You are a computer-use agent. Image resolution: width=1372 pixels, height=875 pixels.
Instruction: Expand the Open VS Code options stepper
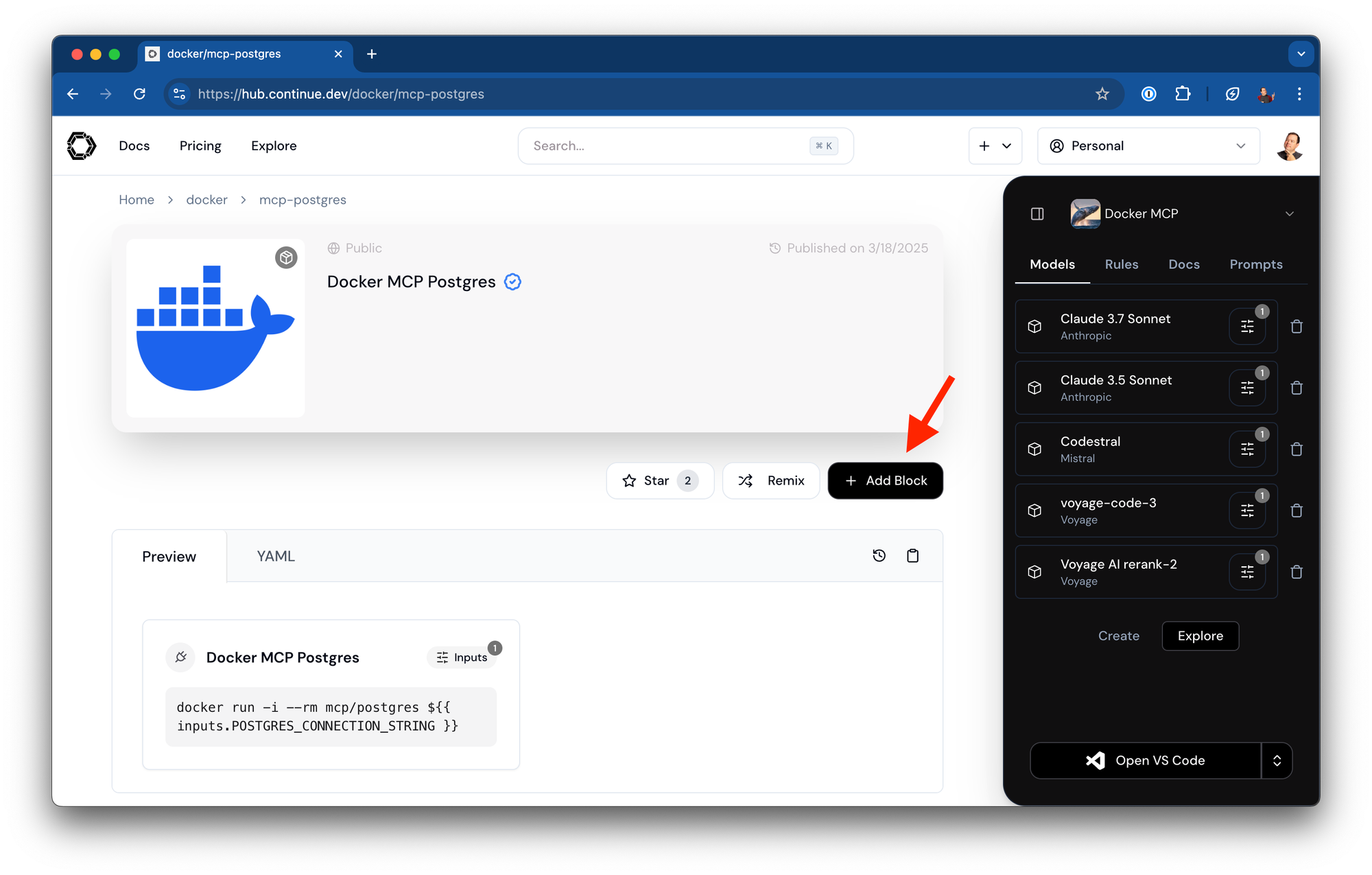point(1277,760)
